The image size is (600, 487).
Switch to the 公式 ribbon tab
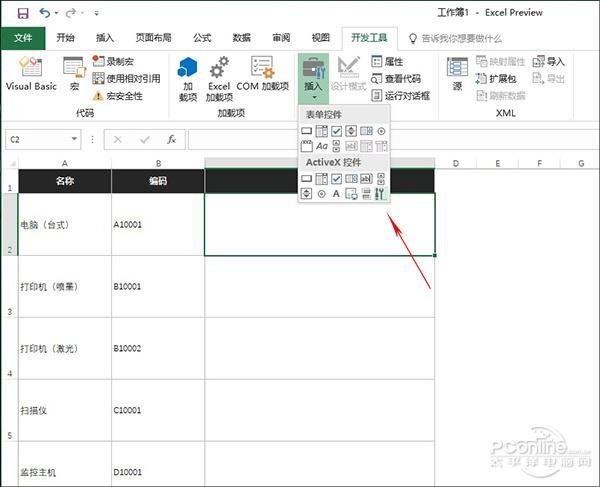click(x=200, y=37)
